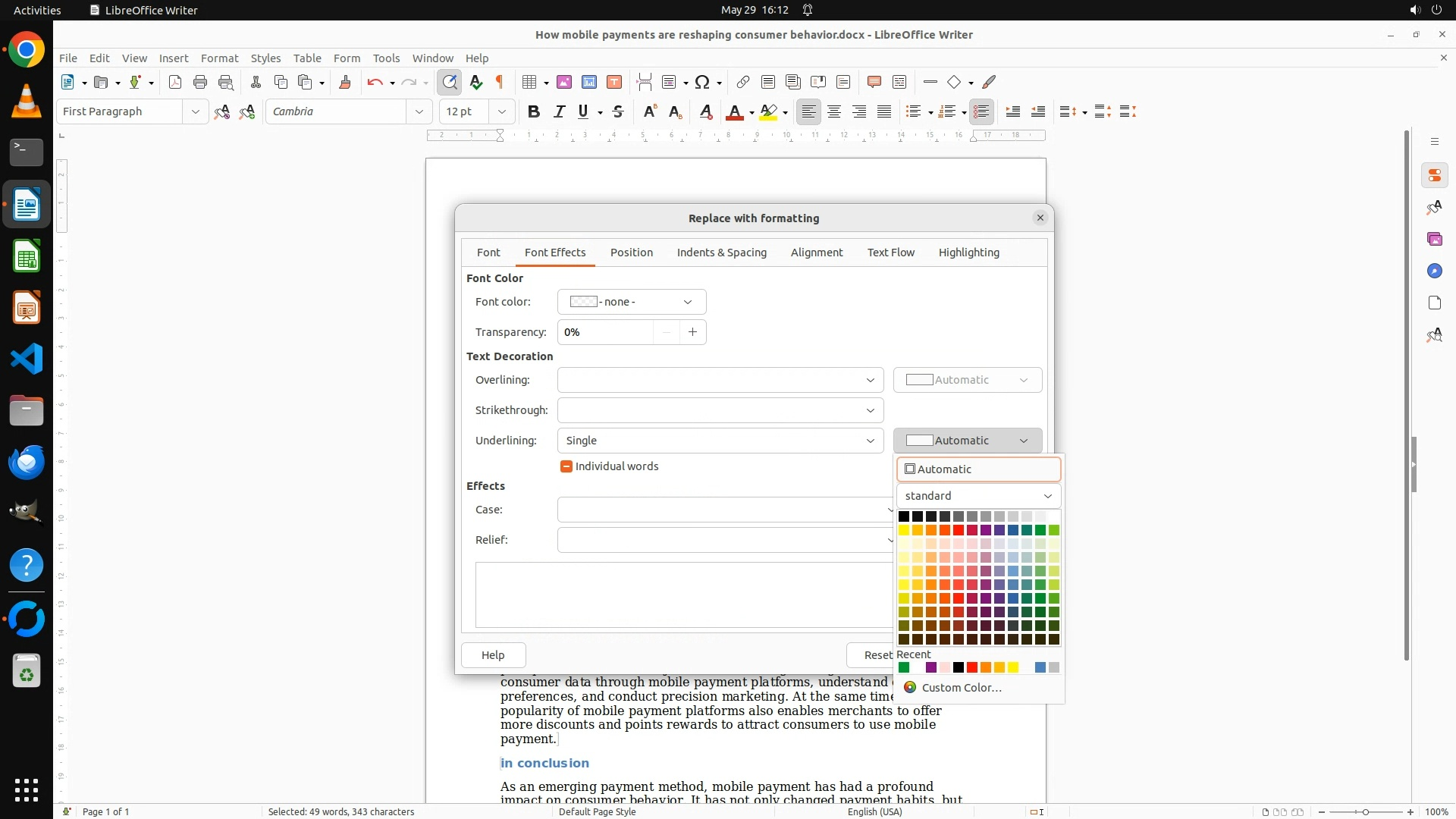Click the Italic formatting icon
The height and width of the screenshot is (819, 1456).
559,111
